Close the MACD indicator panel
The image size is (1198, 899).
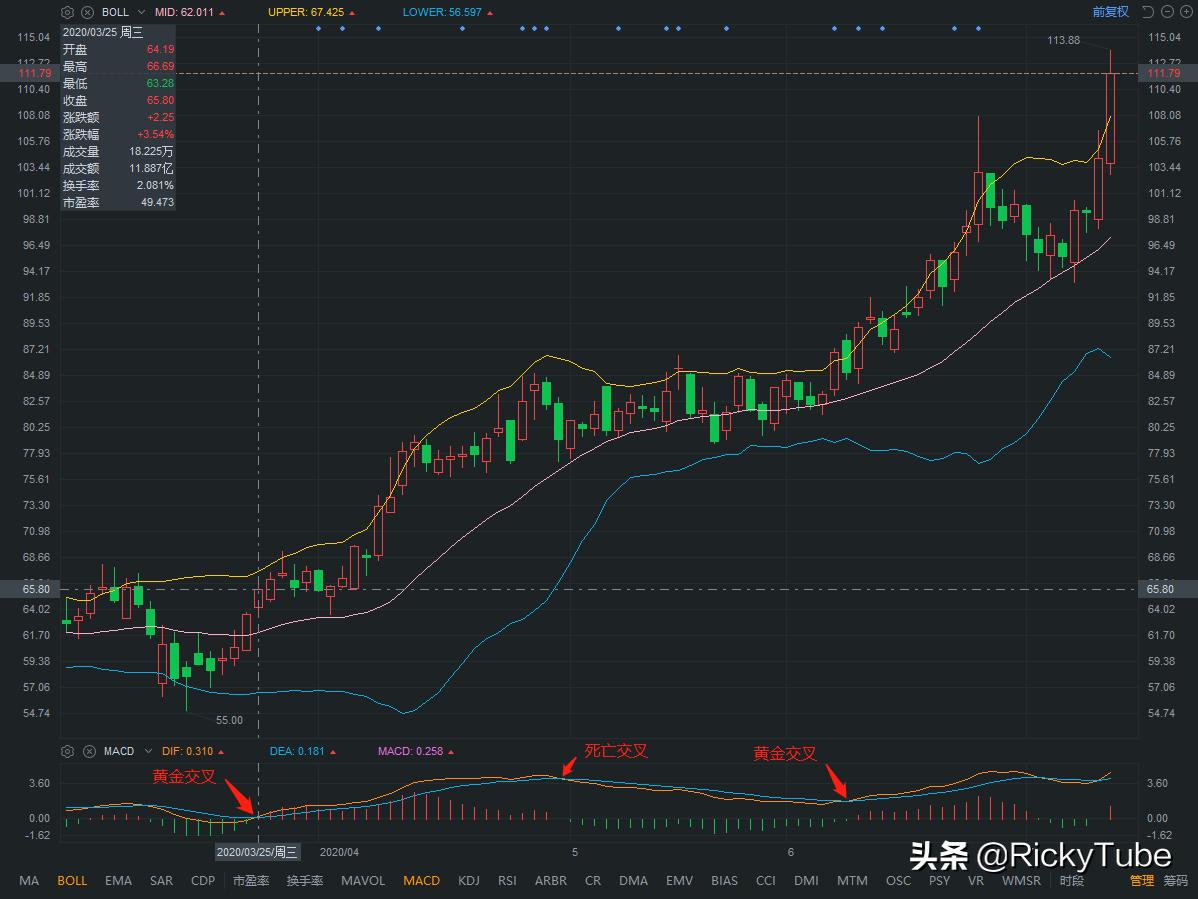[89, 752]
